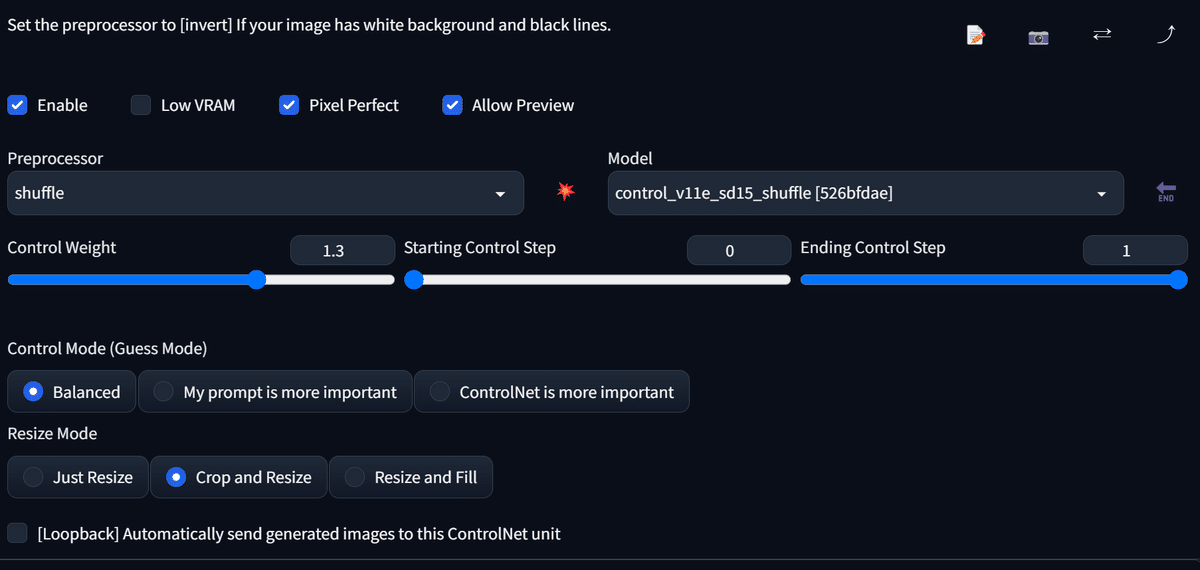The image size is (1200, 570).
Task: Click the purple END refresh models icon
Action: 1165,192
